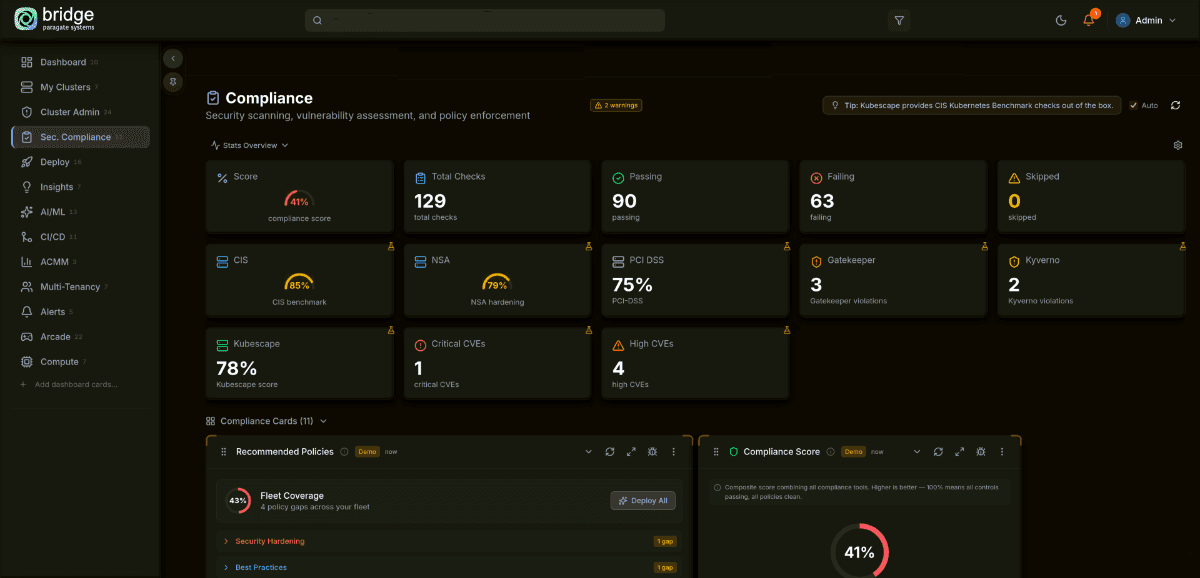Click Demo badge on Compliance Score card
Image resolution: width=1200 pixels, height=578 pixels.
pyautogui.click(x=852, y=452)
